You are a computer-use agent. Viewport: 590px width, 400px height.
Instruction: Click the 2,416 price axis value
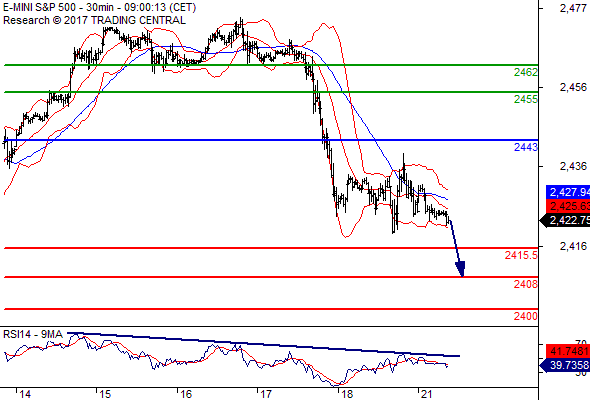click(x=573, y=246)
